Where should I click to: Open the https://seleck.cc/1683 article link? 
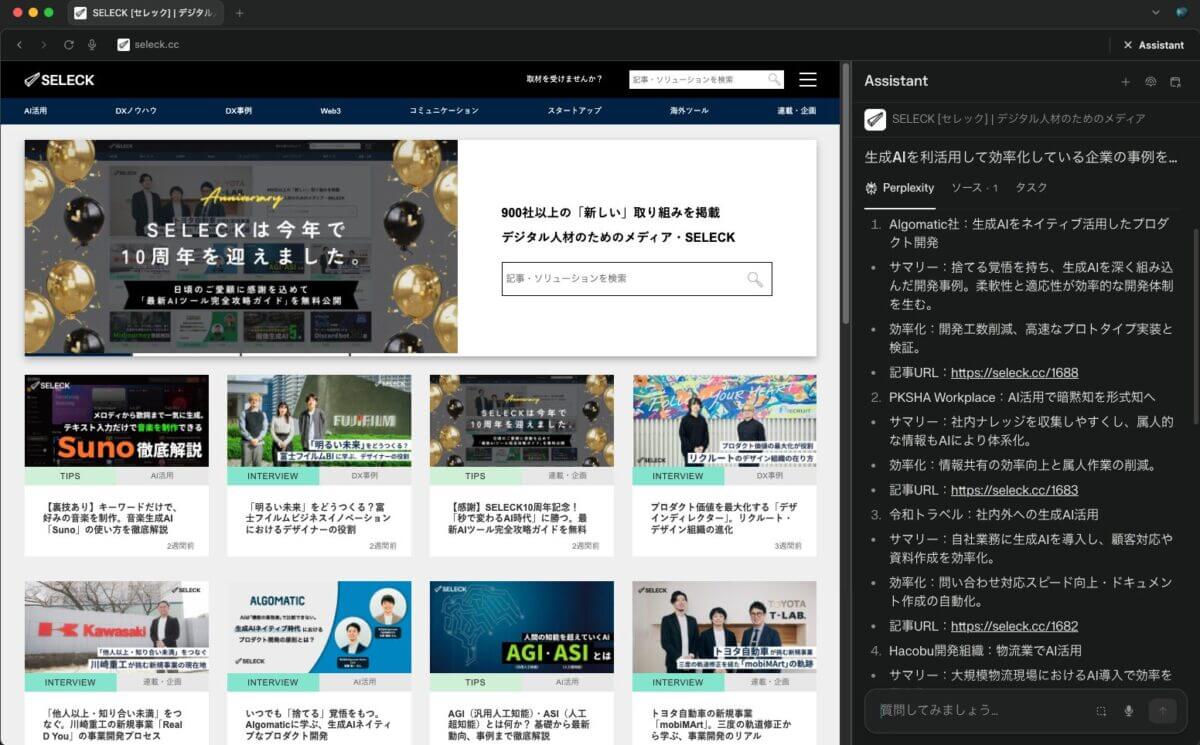pos(1014,490)
